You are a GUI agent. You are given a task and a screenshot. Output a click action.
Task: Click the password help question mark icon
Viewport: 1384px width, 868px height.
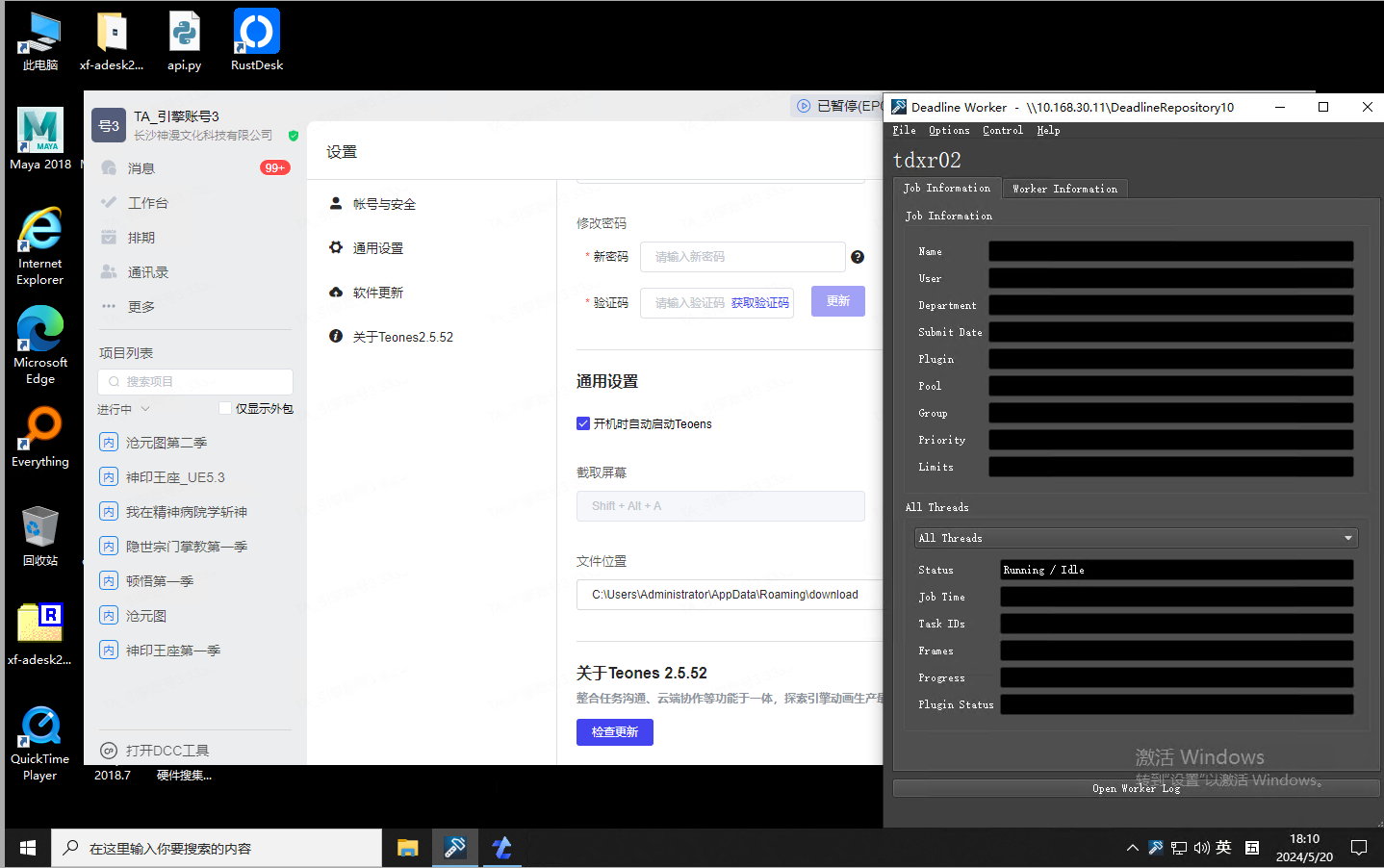(858, 257)
